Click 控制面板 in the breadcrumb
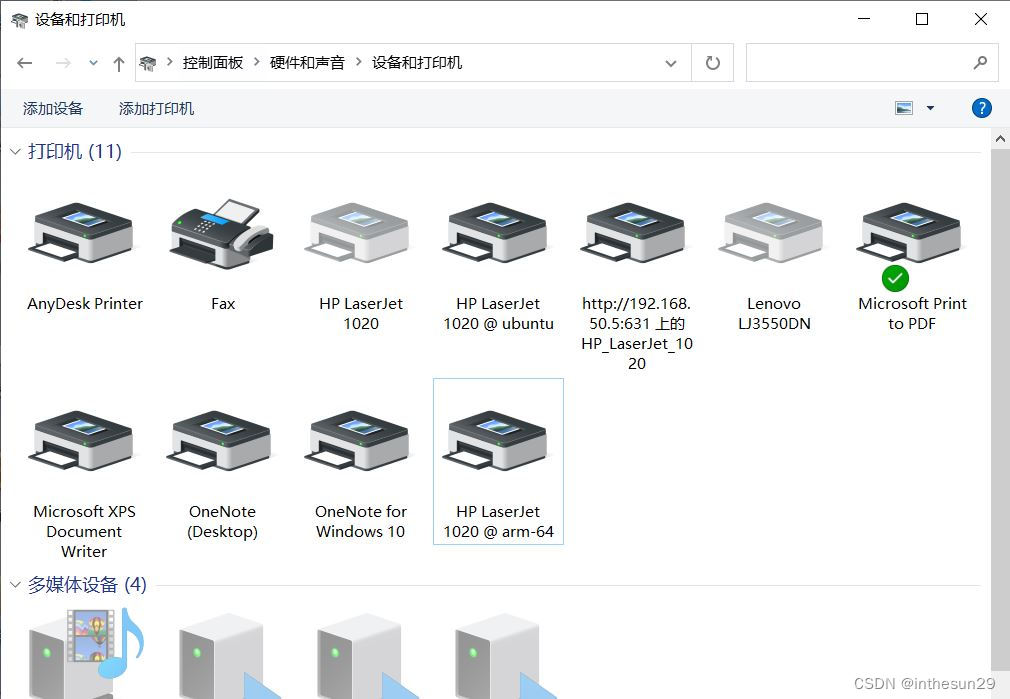 click(213, 62)
